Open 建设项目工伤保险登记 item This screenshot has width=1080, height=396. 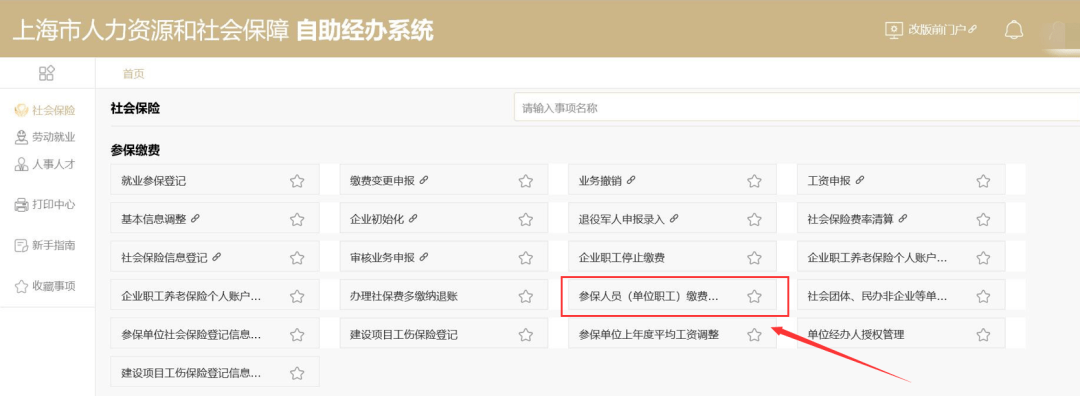click(444, 335)
